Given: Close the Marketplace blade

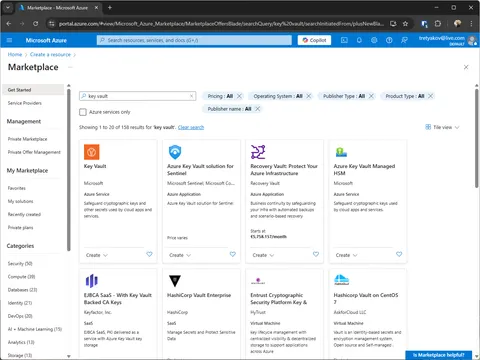Looking at the screenshot, I should 466,67.
